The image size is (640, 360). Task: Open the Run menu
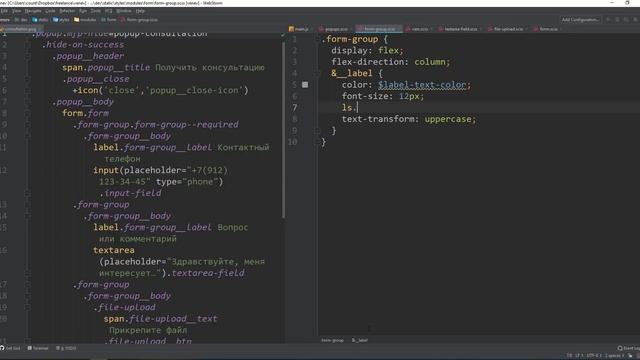click(83, 11)
